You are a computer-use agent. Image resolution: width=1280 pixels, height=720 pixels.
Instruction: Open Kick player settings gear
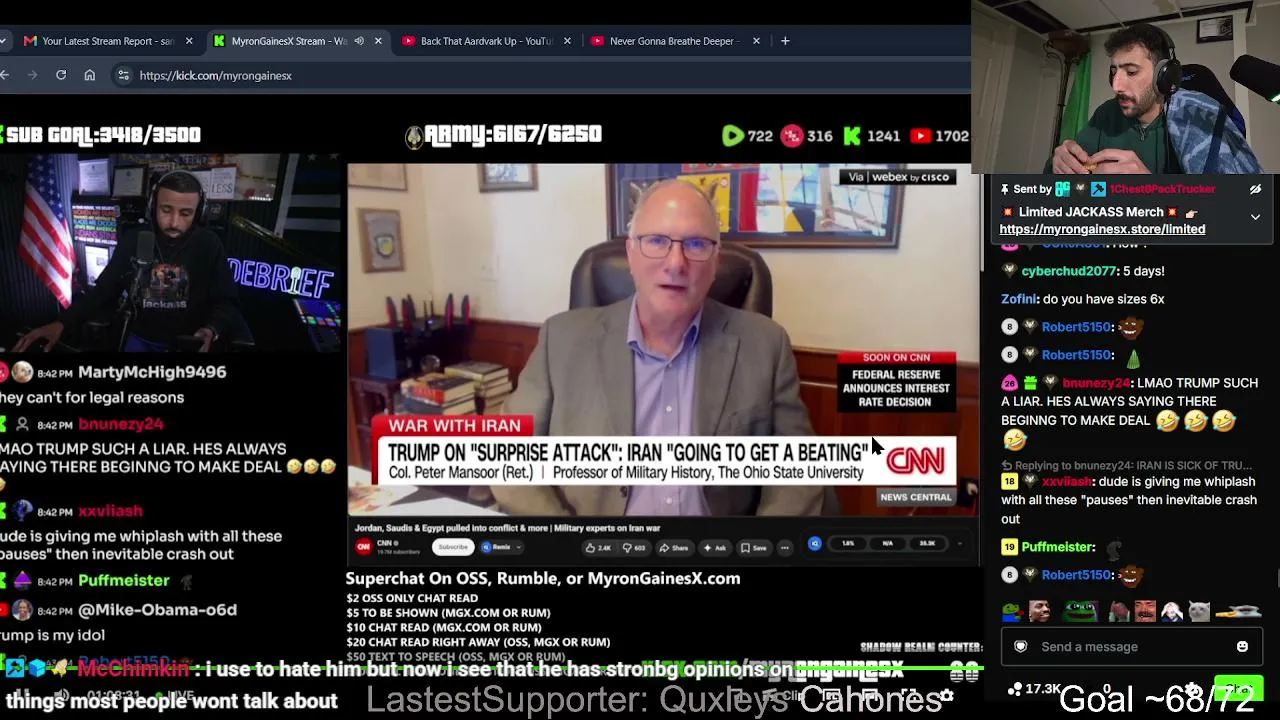tap(946, 695)
